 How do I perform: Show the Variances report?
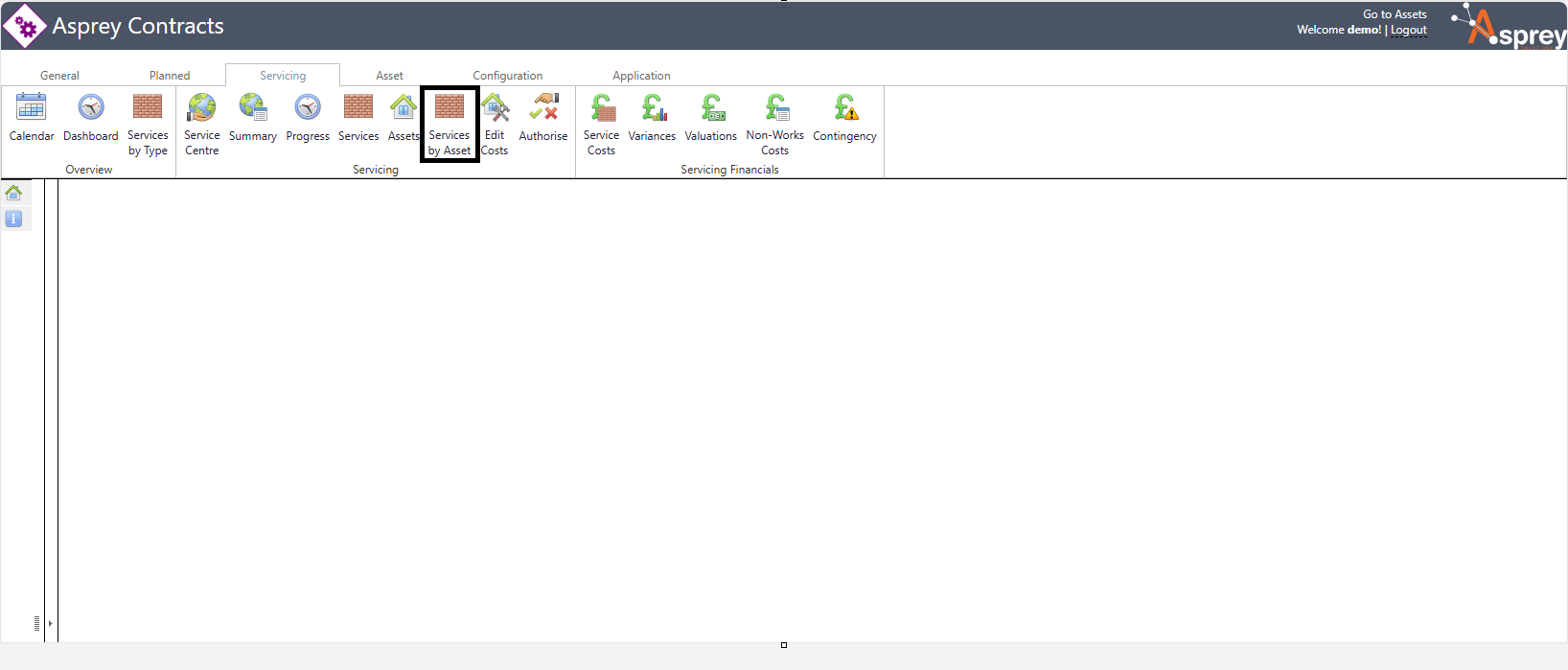[653, 107]
